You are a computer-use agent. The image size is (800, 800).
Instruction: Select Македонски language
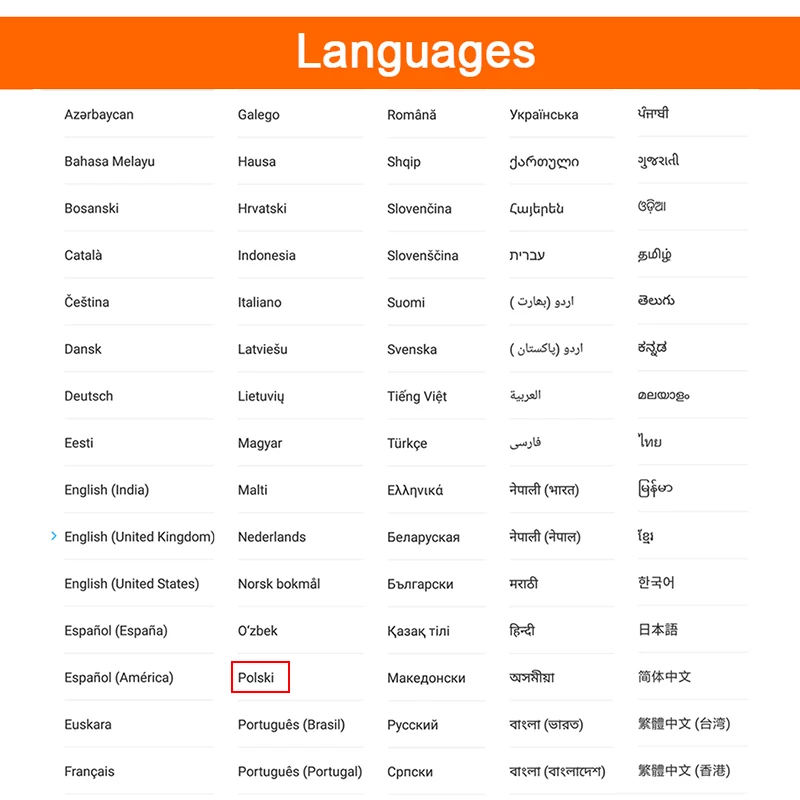coord(427,678)
